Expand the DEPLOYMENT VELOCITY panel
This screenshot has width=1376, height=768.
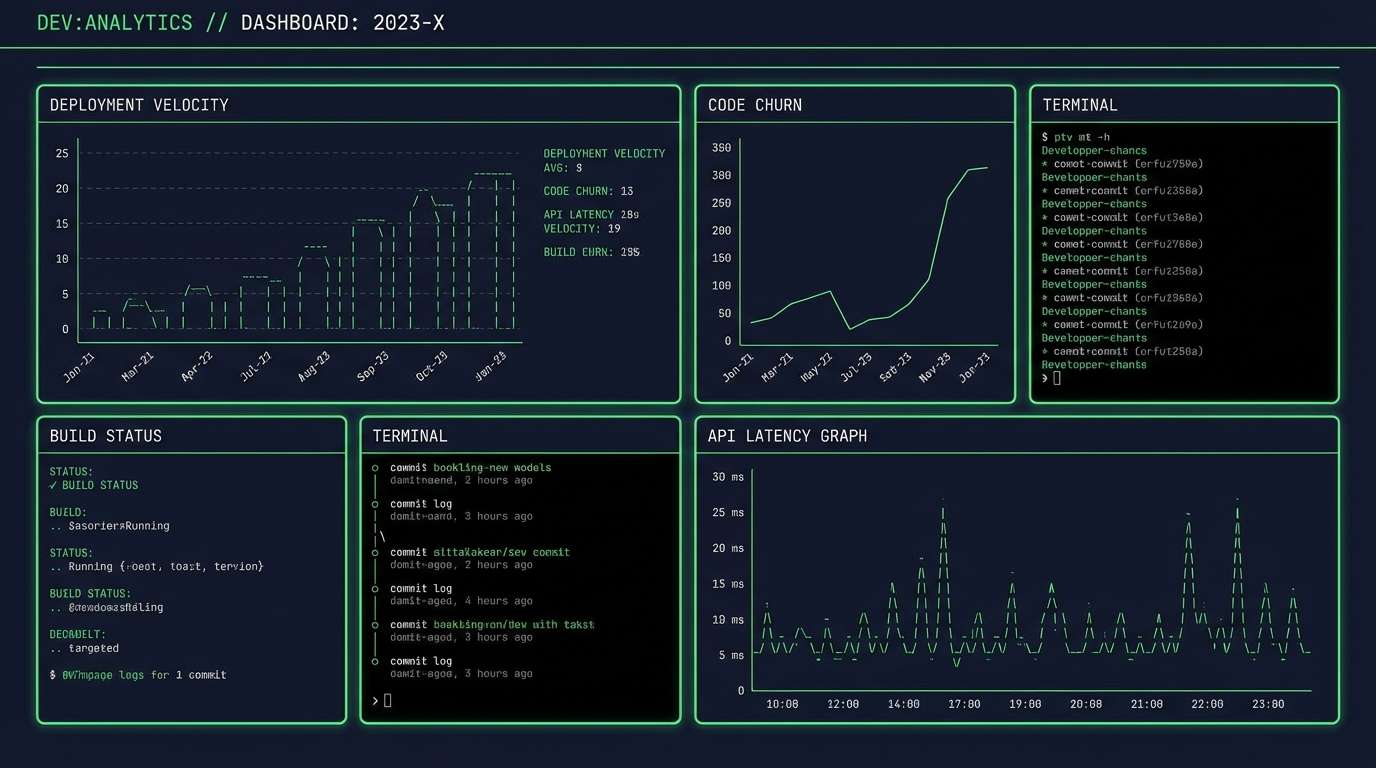(140, 104)
